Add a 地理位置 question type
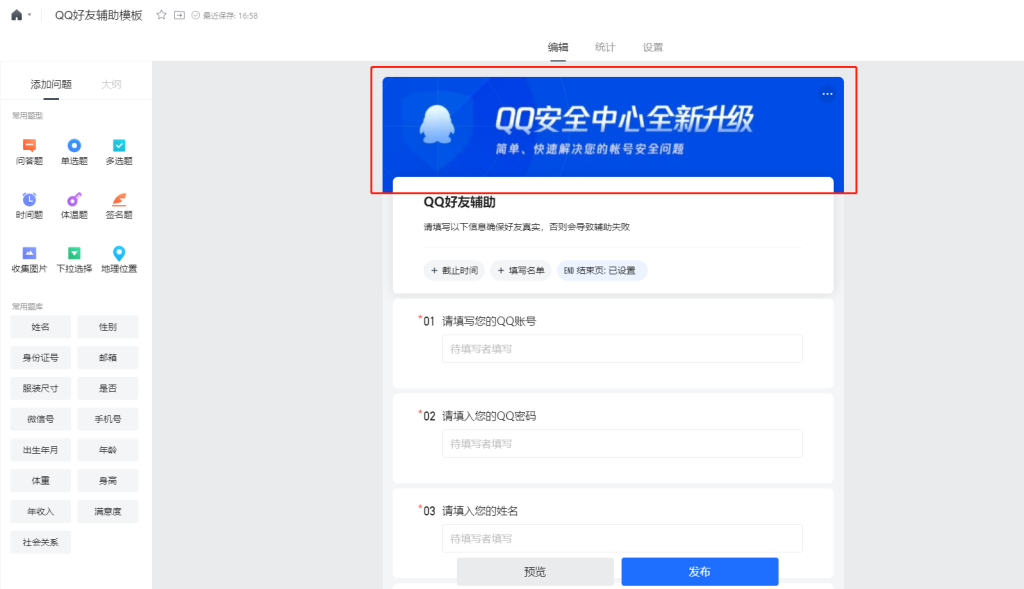This screenshot has height=589, width=1024. coord(119,260)
